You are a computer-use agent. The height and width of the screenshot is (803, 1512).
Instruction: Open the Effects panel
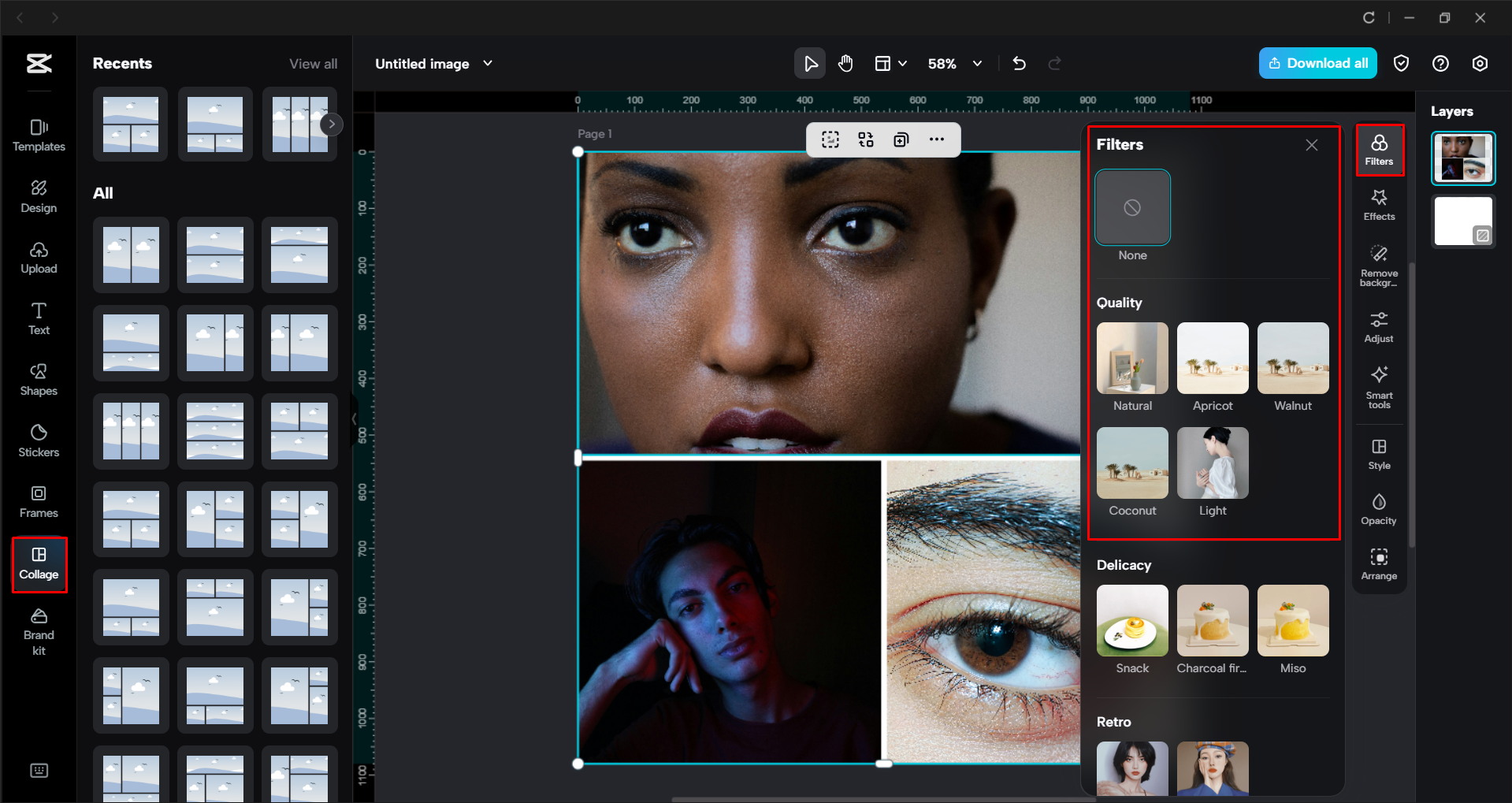(x=1378, y=205)
